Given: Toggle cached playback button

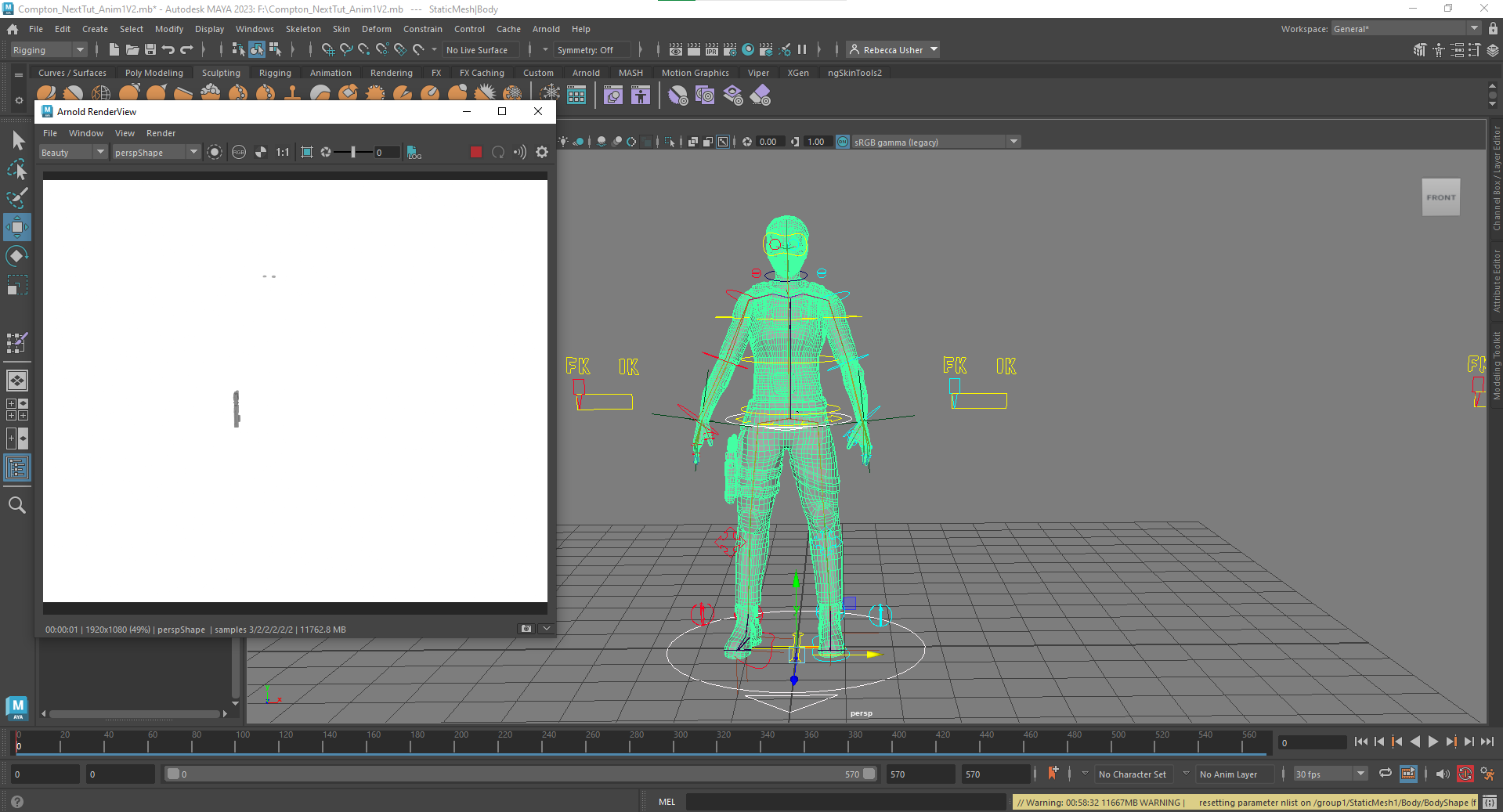Looking at the screenshot, I should pyautogui.click(x=1408, y=774).
